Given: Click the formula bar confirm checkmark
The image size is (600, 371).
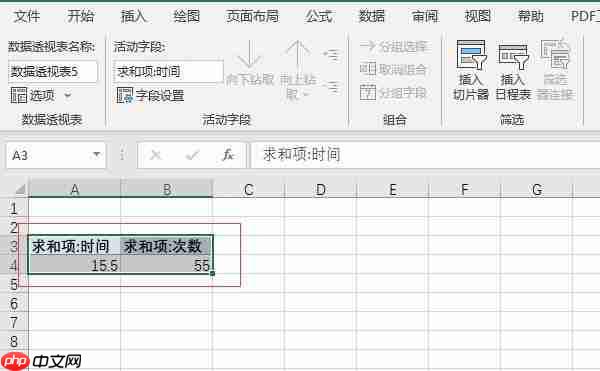Looking at the screenshot, I should click(192, 155).
